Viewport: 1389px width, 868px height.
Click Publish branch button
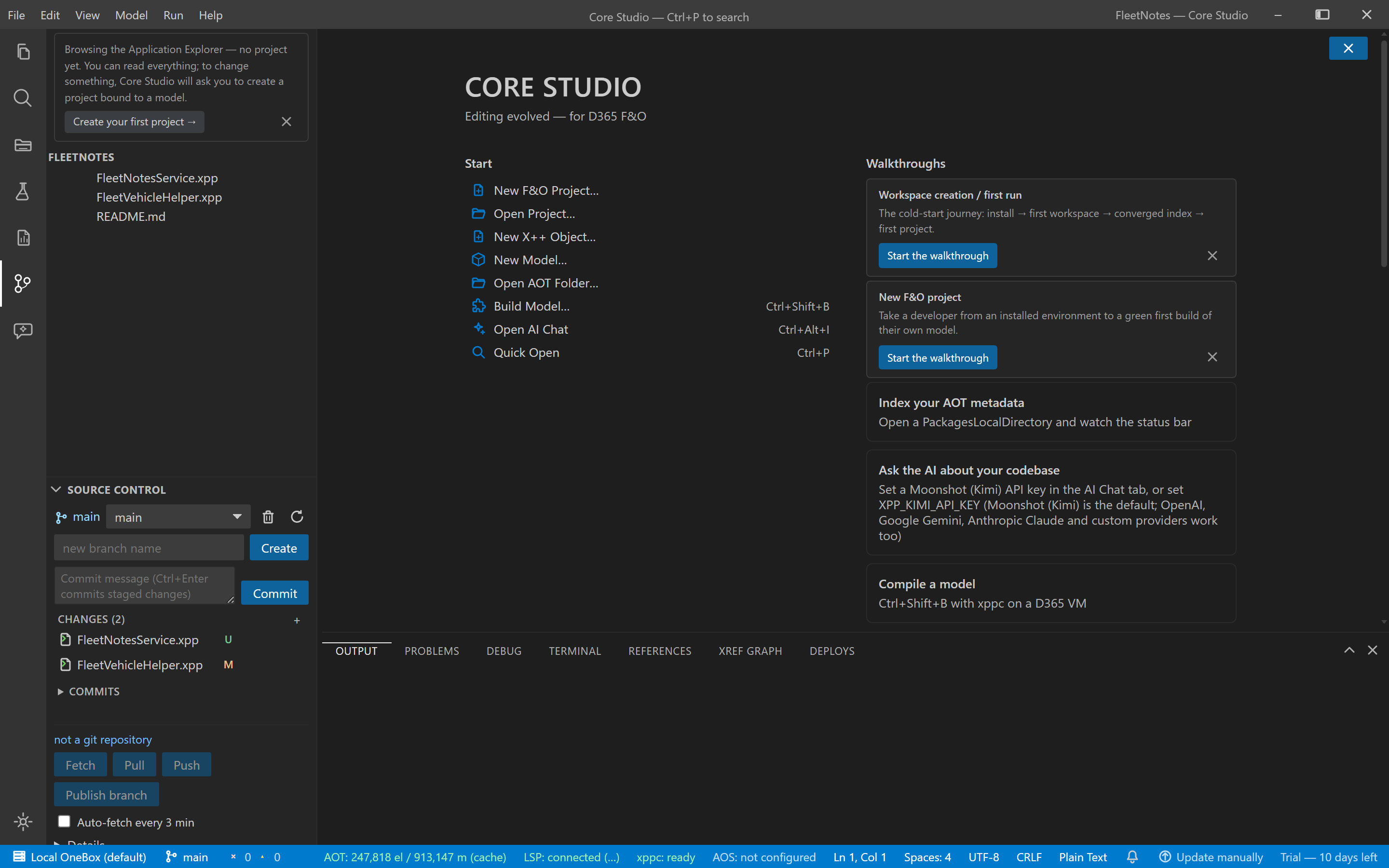coord(106,795)
